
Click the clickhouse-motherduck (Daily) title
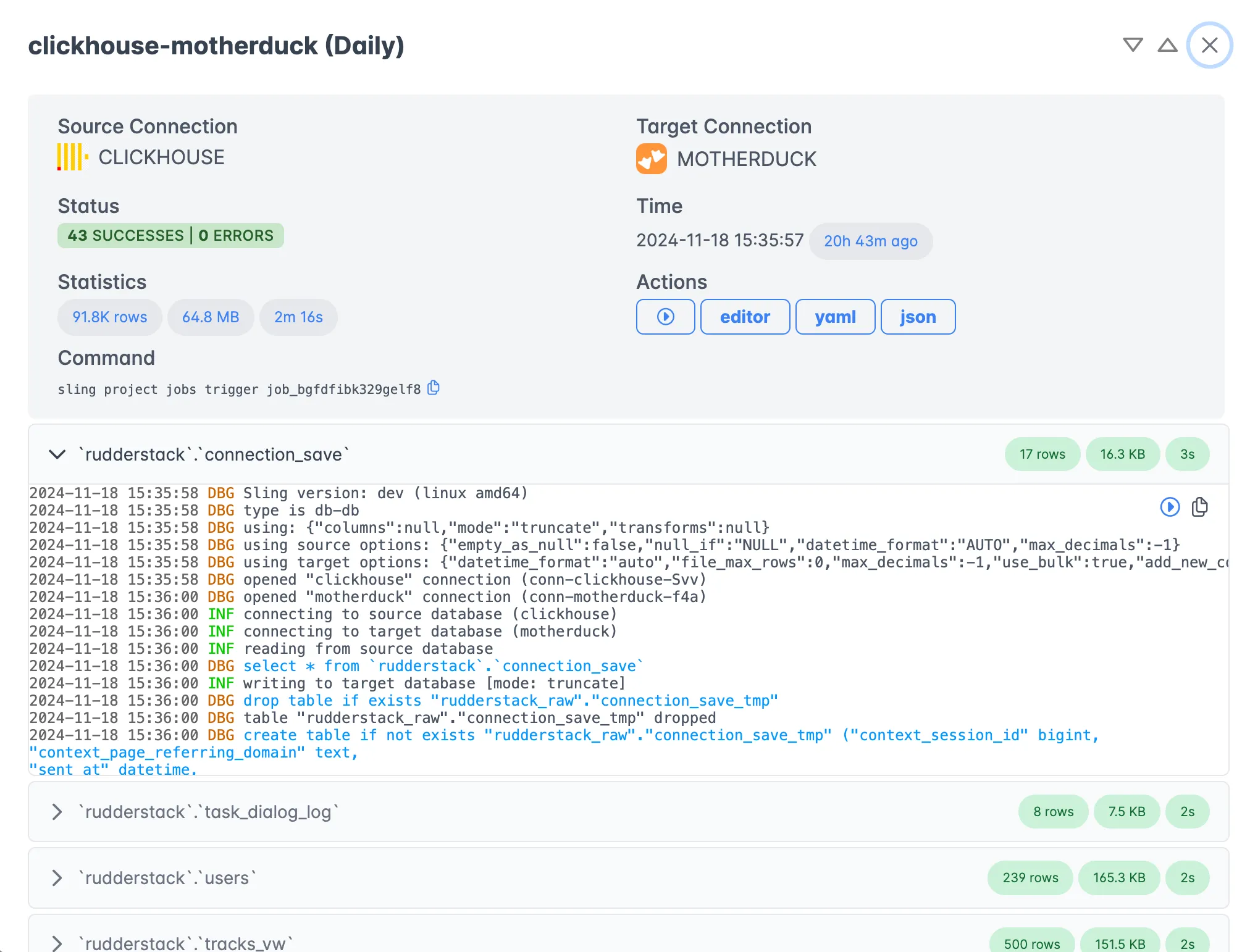pyautogui.click(x=216, y=46)
